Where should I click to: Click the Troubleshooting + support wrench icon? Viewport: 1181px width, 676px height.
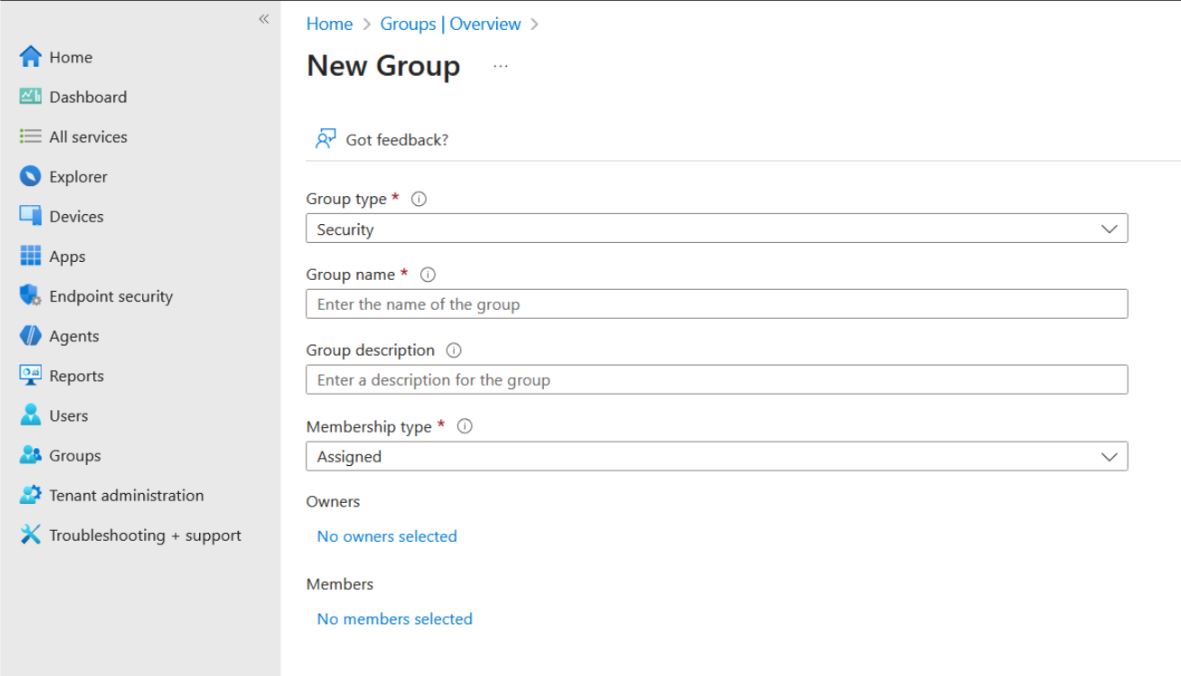30,535
